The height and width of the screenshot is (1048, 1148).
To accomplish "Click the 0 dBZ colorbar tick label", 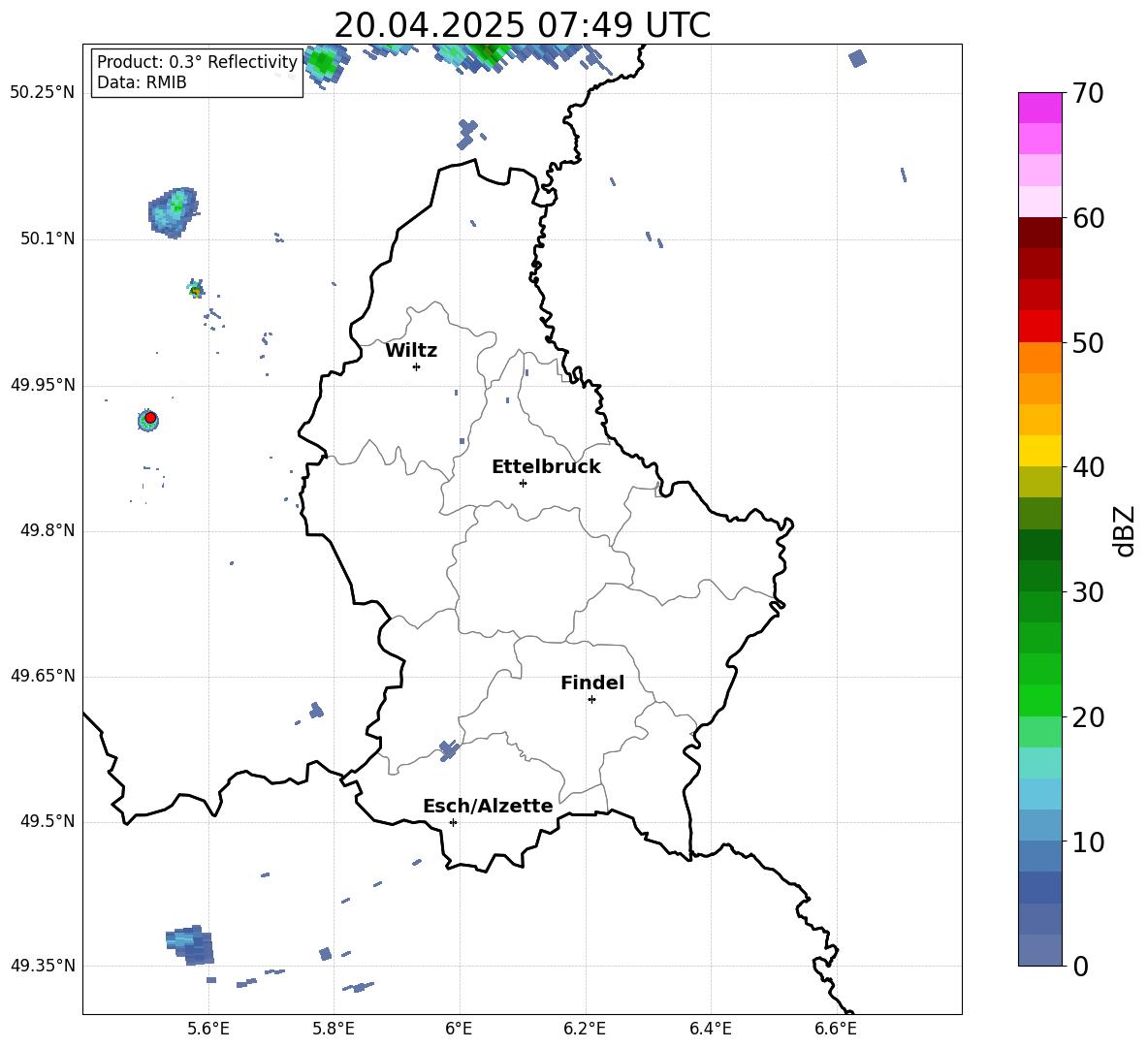I will pos(1081,966).
